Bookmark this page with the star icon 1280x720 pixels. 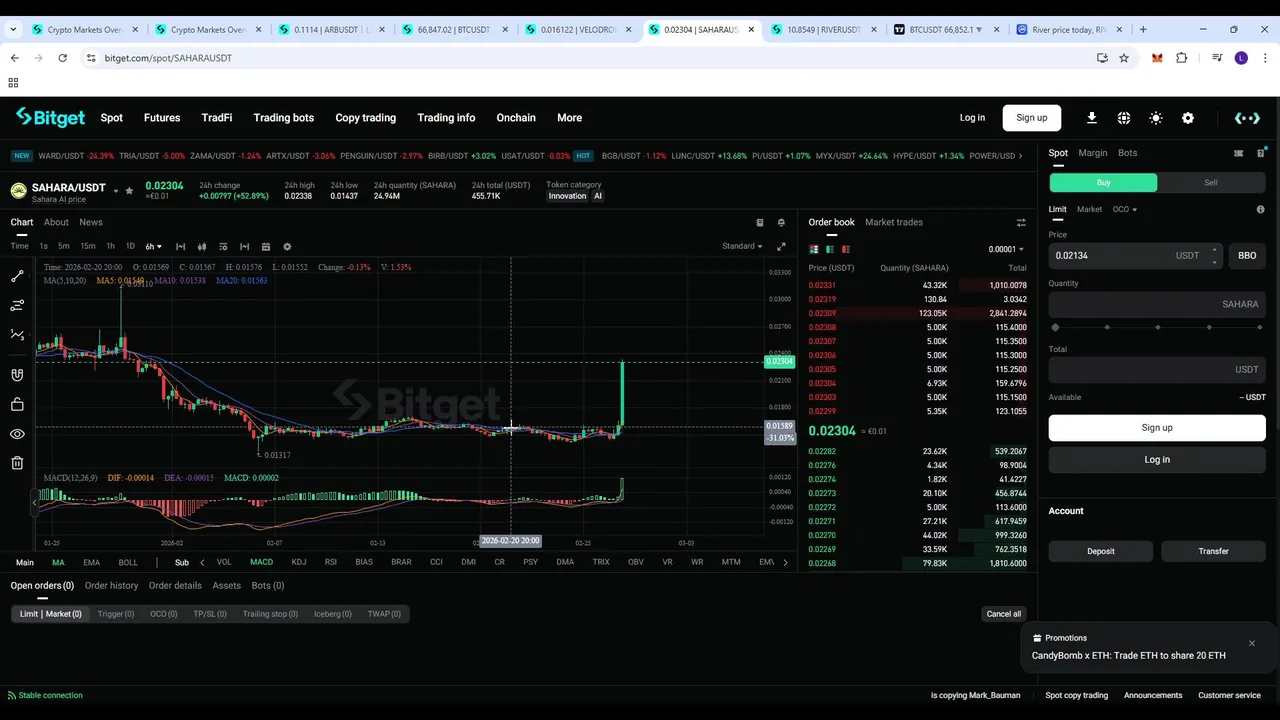coord(1124,58)
